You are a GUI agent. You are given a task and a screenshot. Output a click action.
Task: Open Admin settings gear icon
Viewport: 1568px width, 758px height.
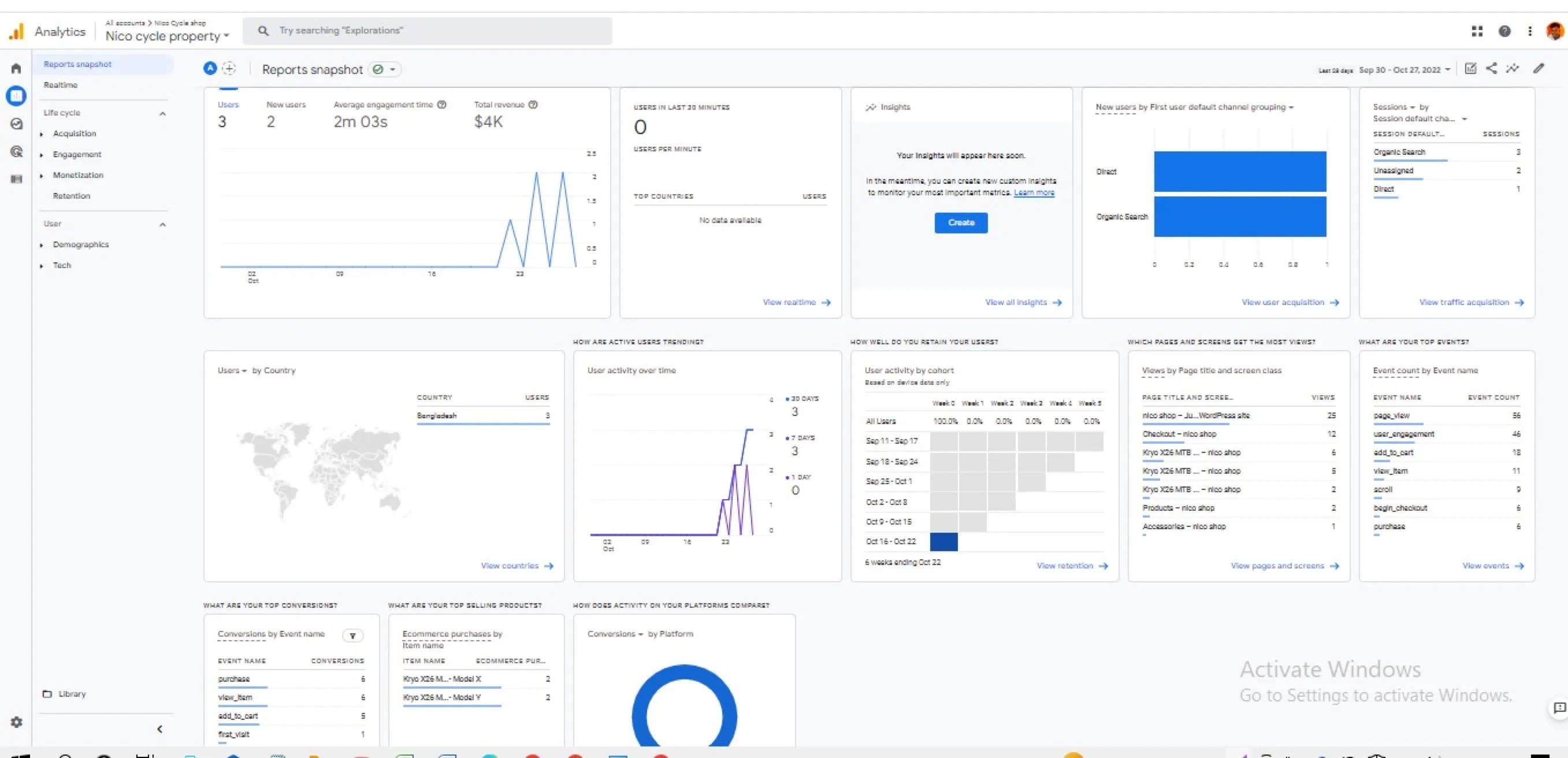pos(16,722)
